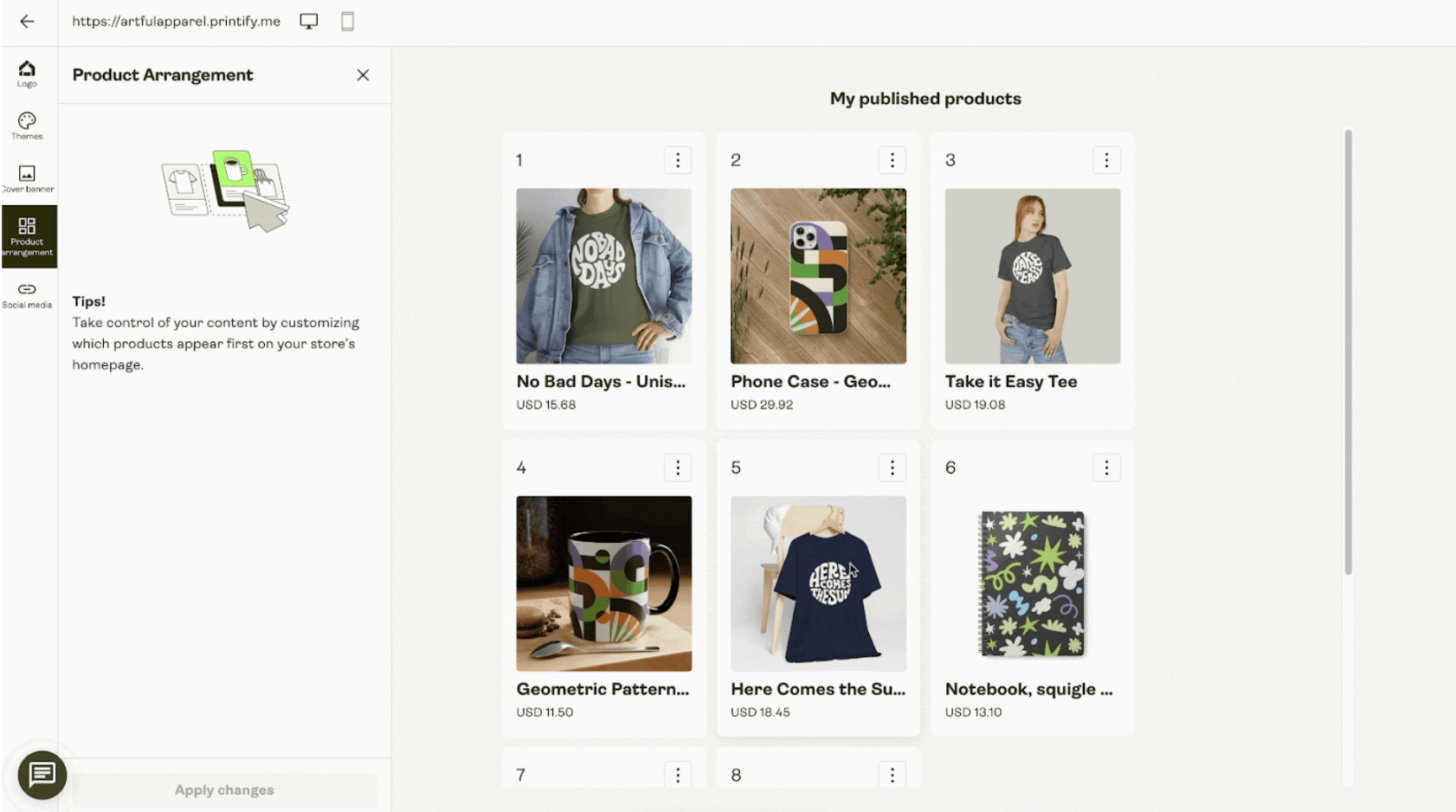Go back using the top-left arrow
This screenshot has height=812, width=1456.
pyautogui.click(x=29, y=23)
